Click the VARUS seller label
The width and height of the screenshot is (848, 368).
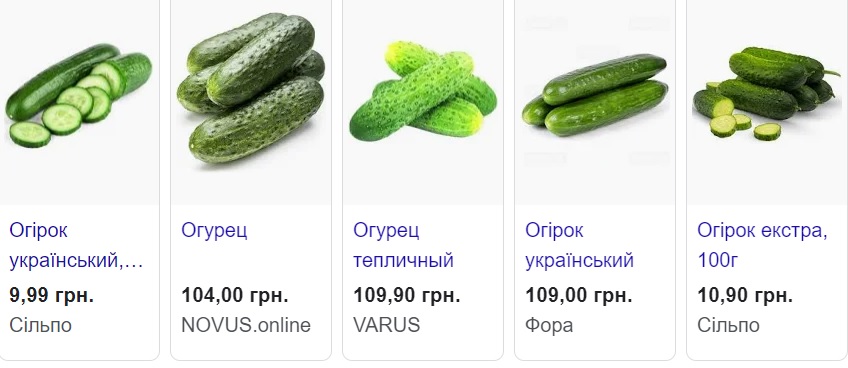pyautogui.click(x=387, y=325)
